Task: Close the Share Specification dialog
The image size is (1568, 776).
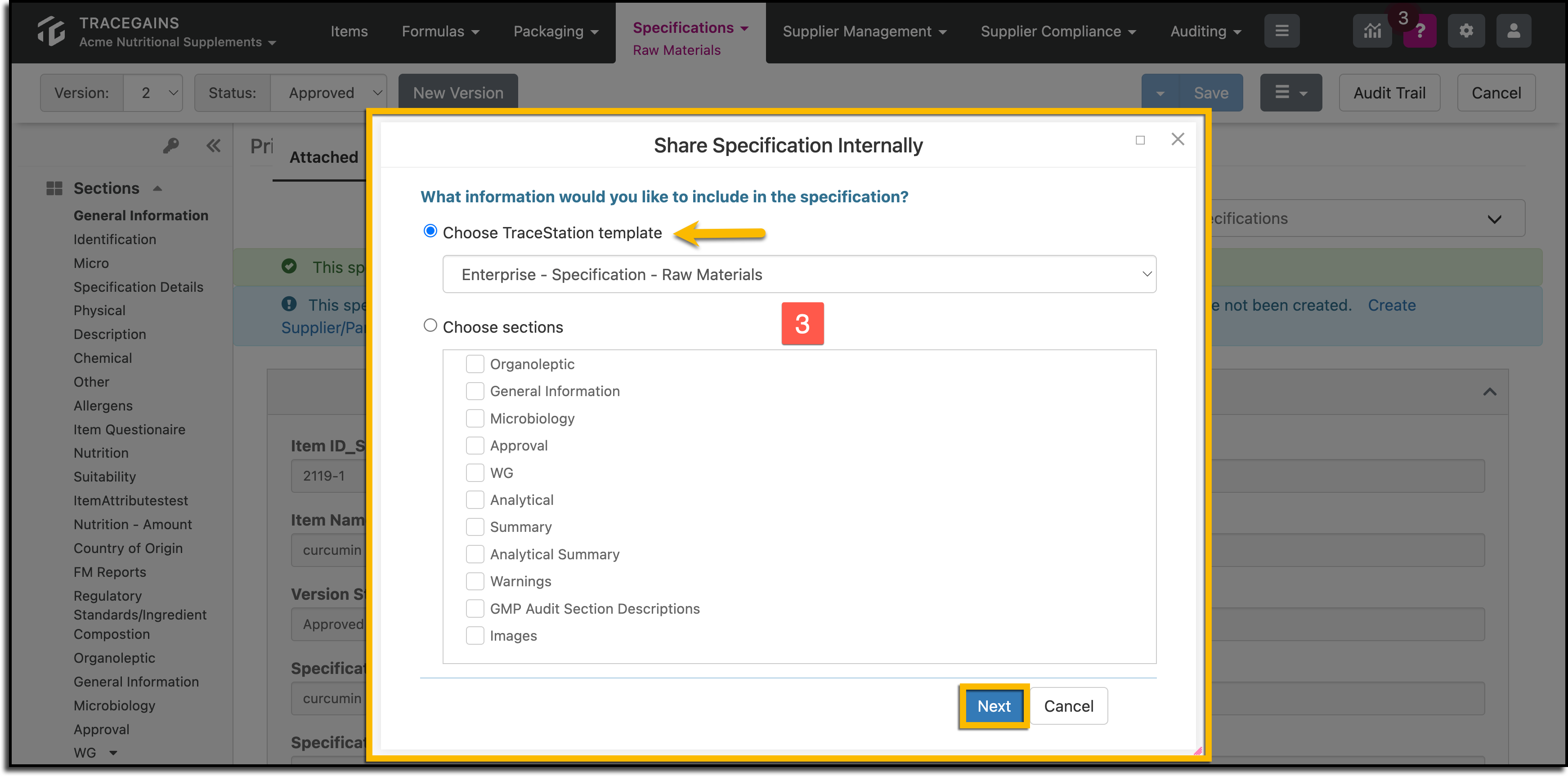Action: click(1178, 139)
